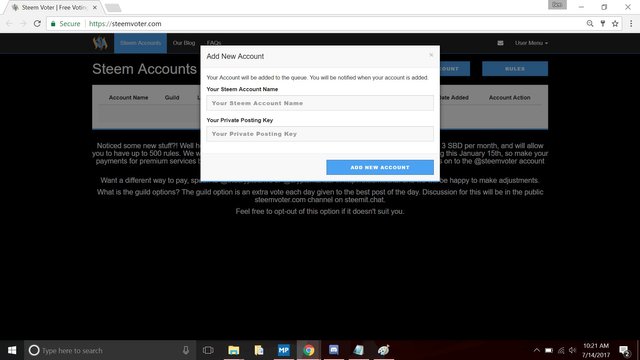Screen dimensions: 640x360
Task: Check the battery status icon
Action: coord(549,350)
